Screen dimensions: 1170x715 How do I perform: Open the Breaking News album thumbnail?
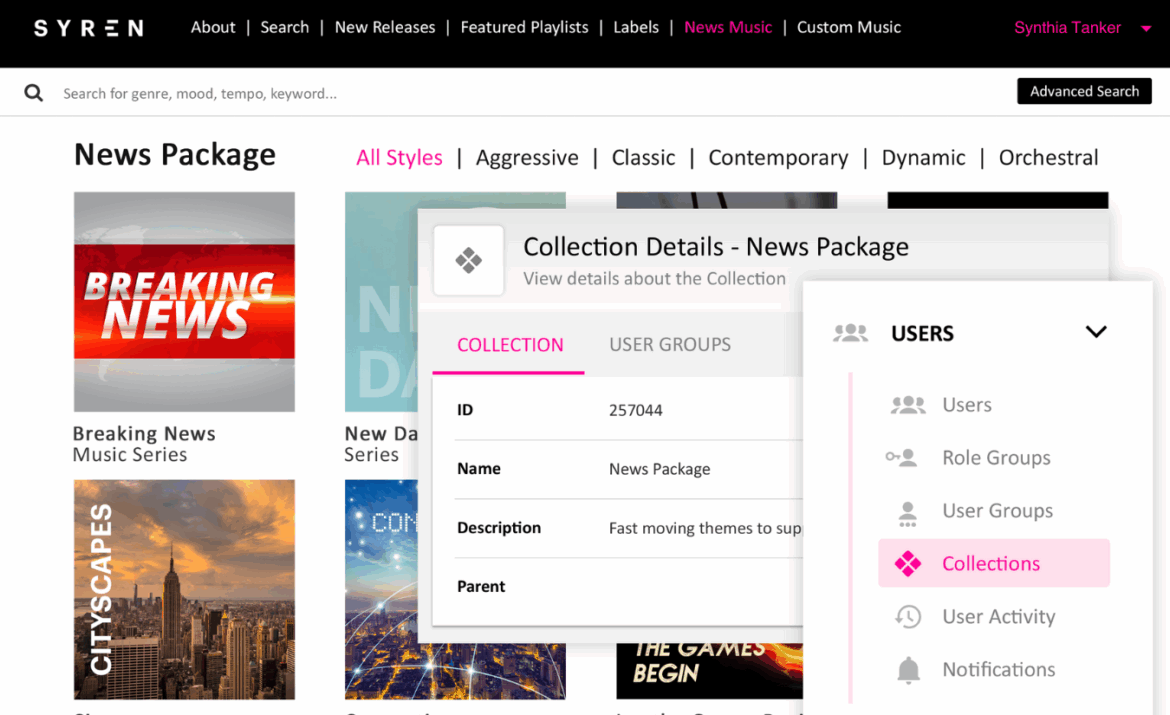184,302
